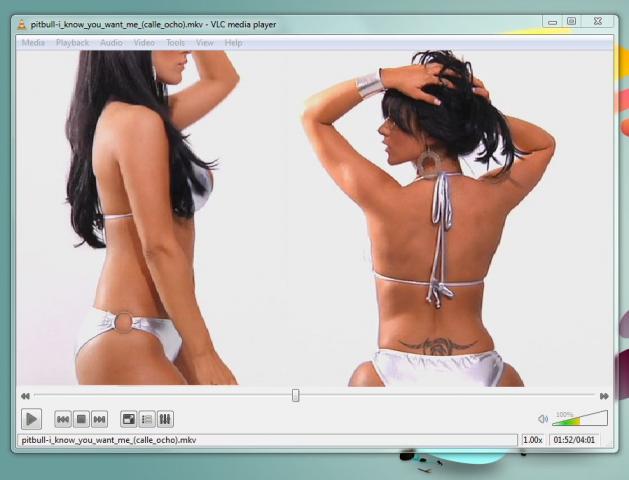The image size is (629, 480).
Task: Click the seek bar position handle
Action: [296, 395]
